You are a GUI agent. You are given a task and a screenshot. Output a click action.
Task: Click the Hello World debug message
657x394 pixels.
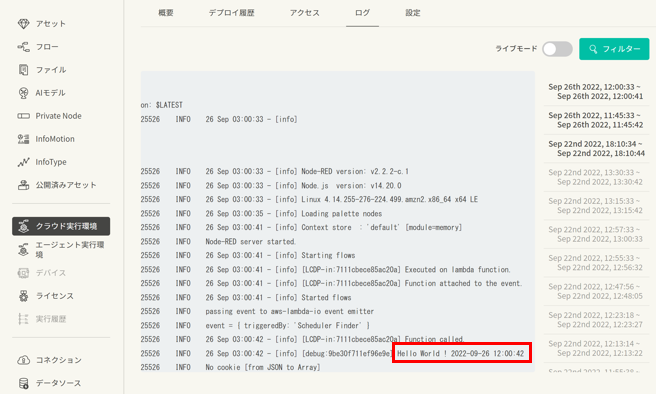460,354
